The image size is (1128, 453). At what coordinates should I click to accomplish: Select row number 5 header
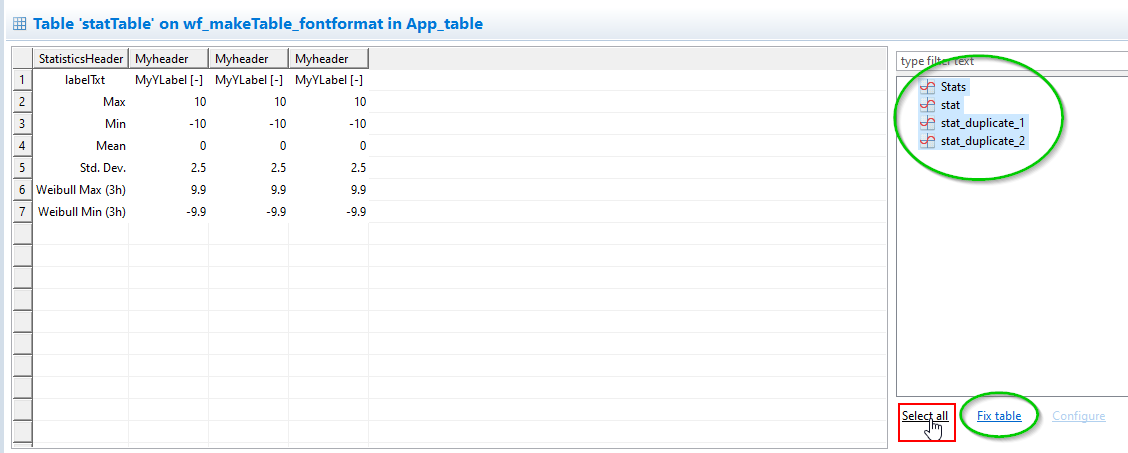21,167
